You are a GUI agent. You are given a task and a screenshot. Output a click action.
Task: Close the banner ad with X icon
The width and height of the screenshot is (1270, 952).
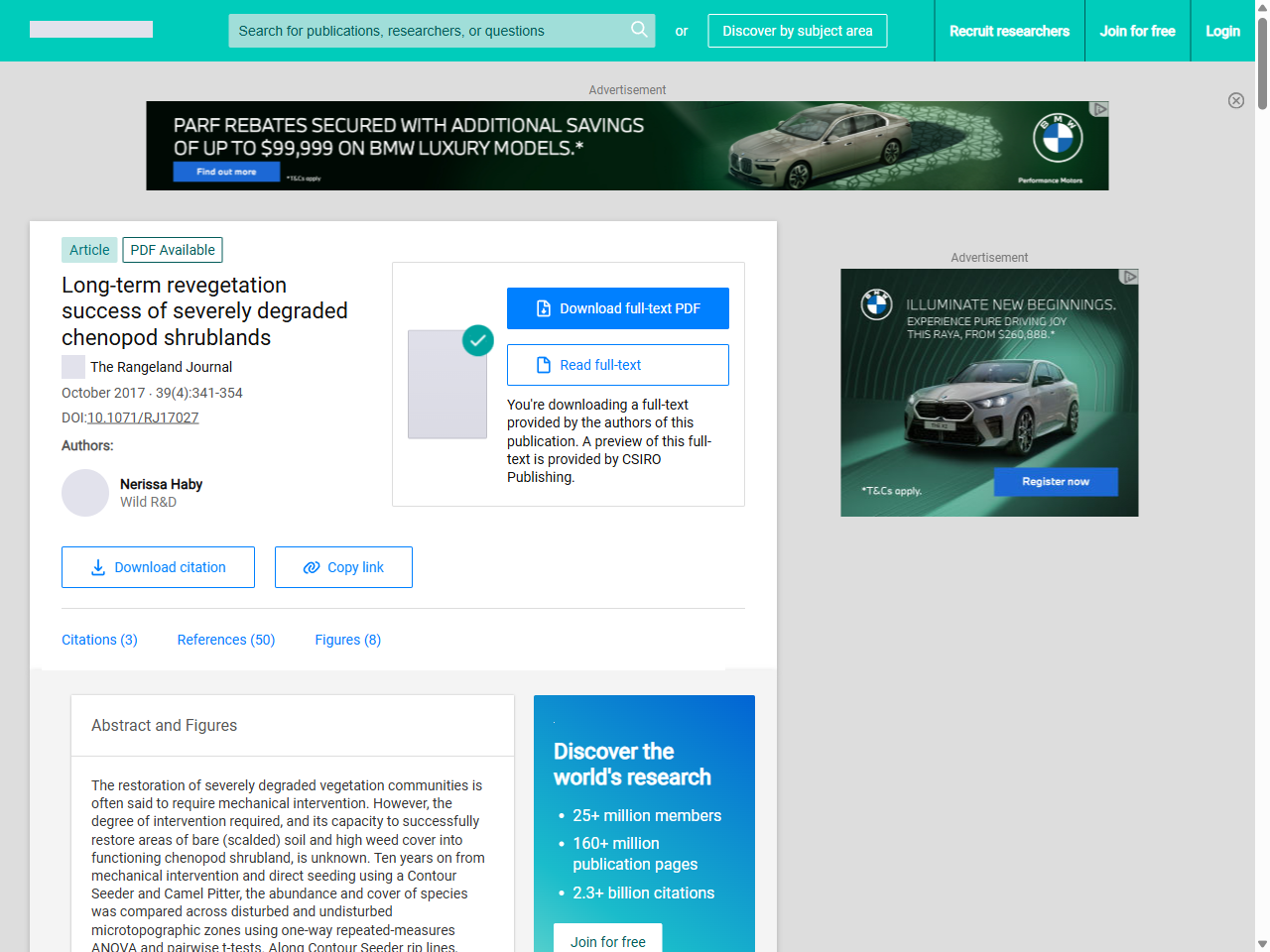coord(1235,100)
